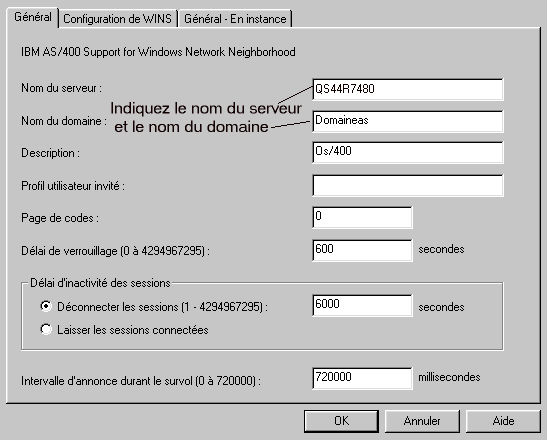Click the session timeout field showing 6000
Image resolution: width=547 pixels, height=440 pixels.
tap(362, 305)
